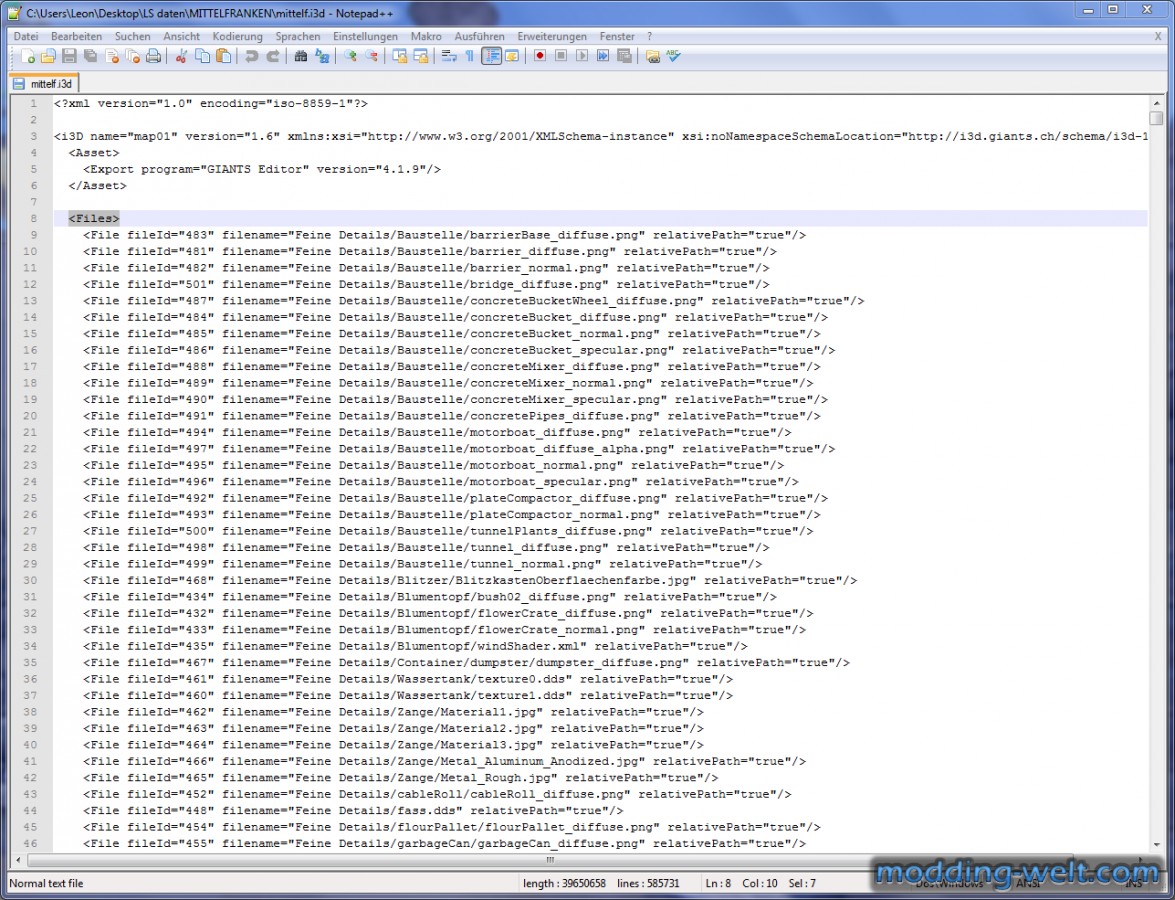Start macro recording with red dot
Image resolution: width=1175 pixels, height=900 pixels.
pos(540,56)
